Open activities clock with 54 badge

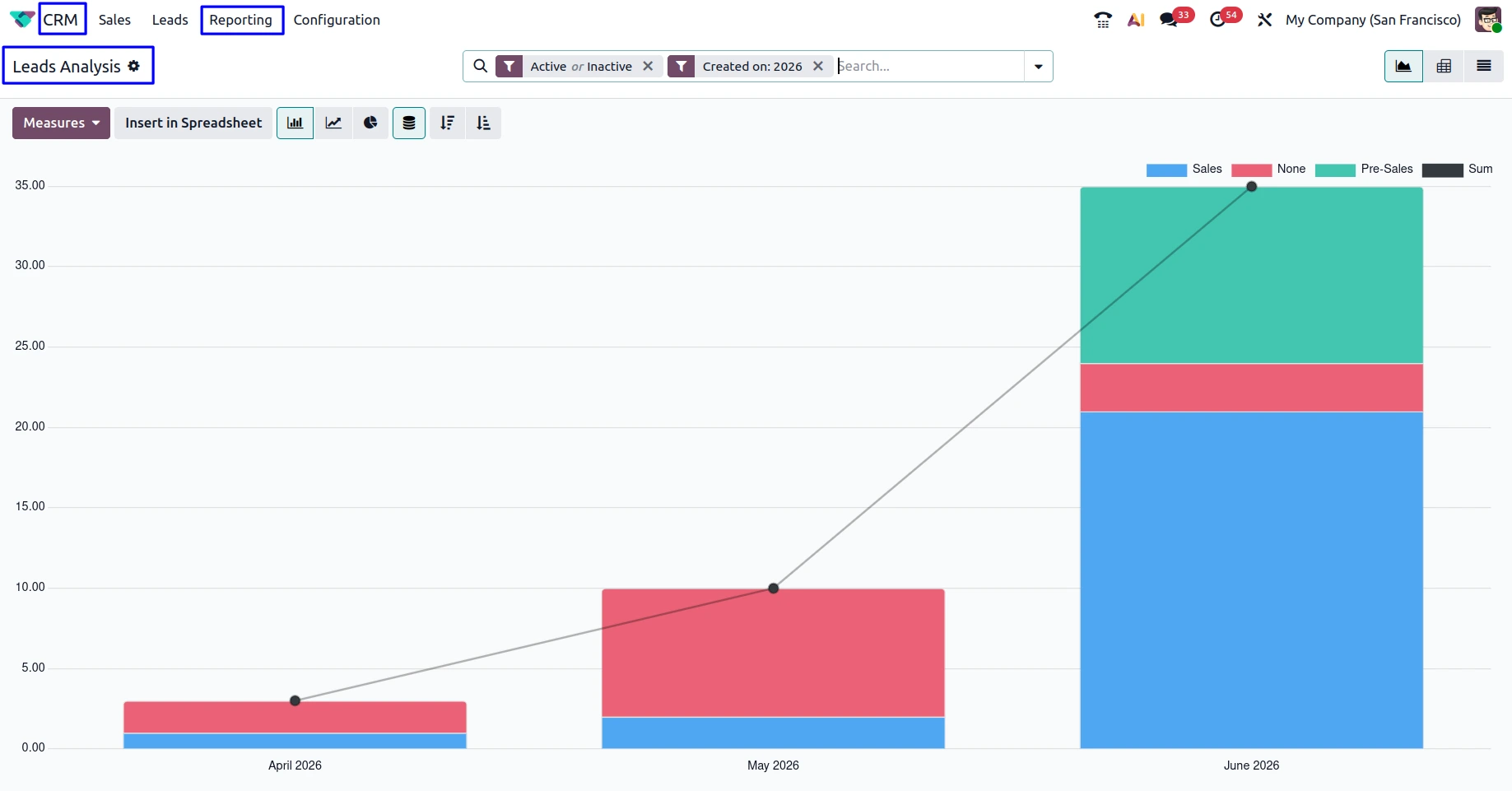[1224, 18]
